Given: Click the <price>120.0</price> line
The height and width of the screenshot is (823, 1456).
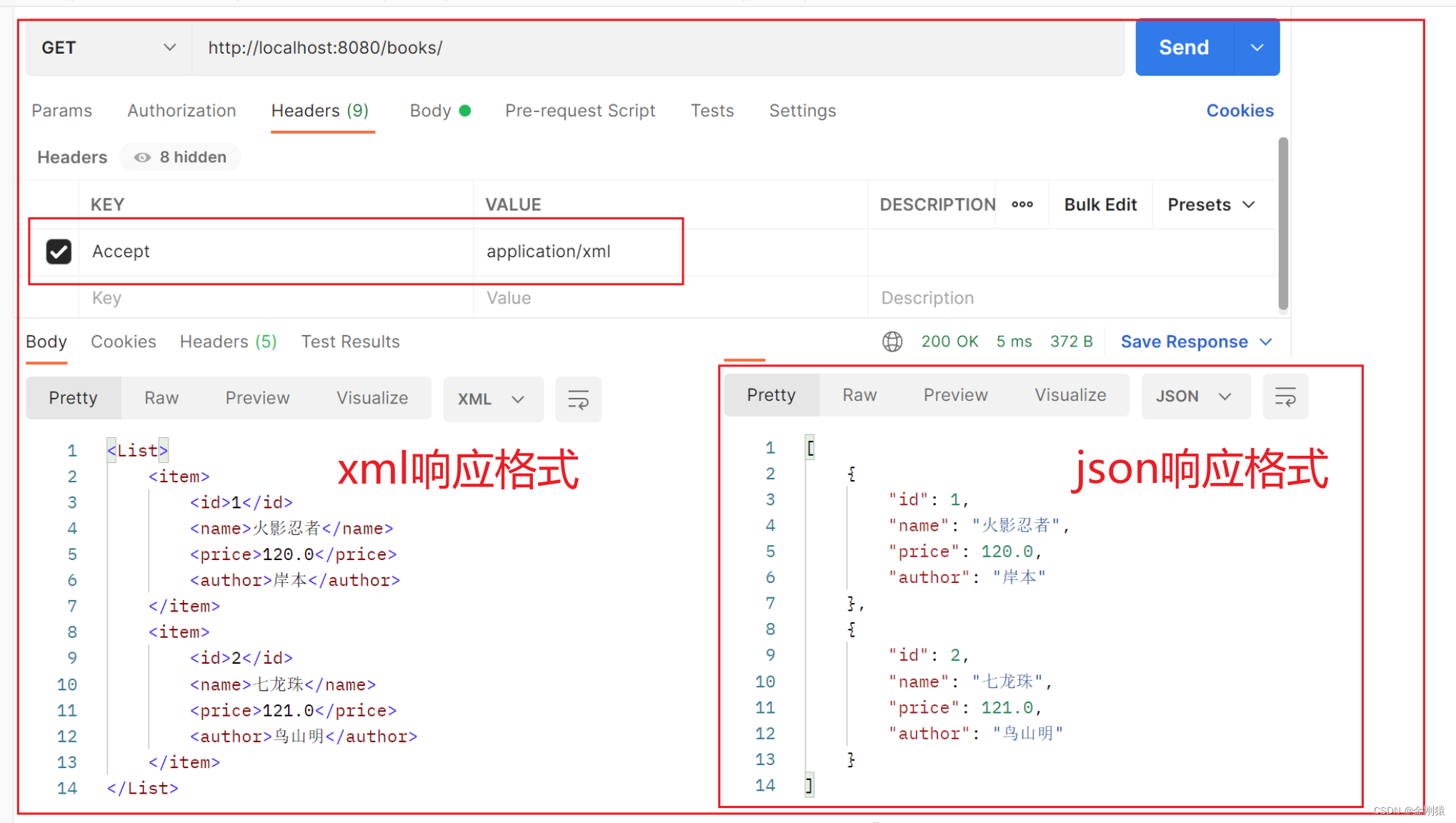Looking at the screenshot, I should pyautogui.click(x=293, y=554).
